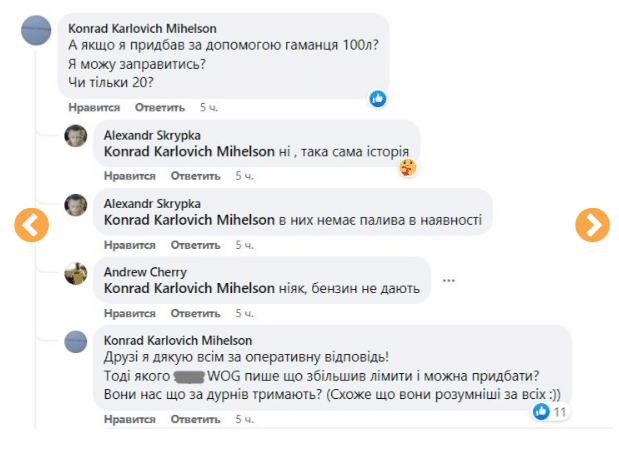Click the 5 ч. timestamp under first comment
This screenshot has width=619, height=457.
(209, 107)
